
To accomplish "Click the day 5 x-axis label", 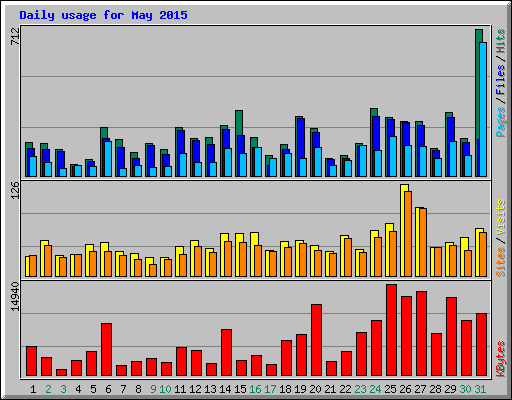I will click(93, 389).
